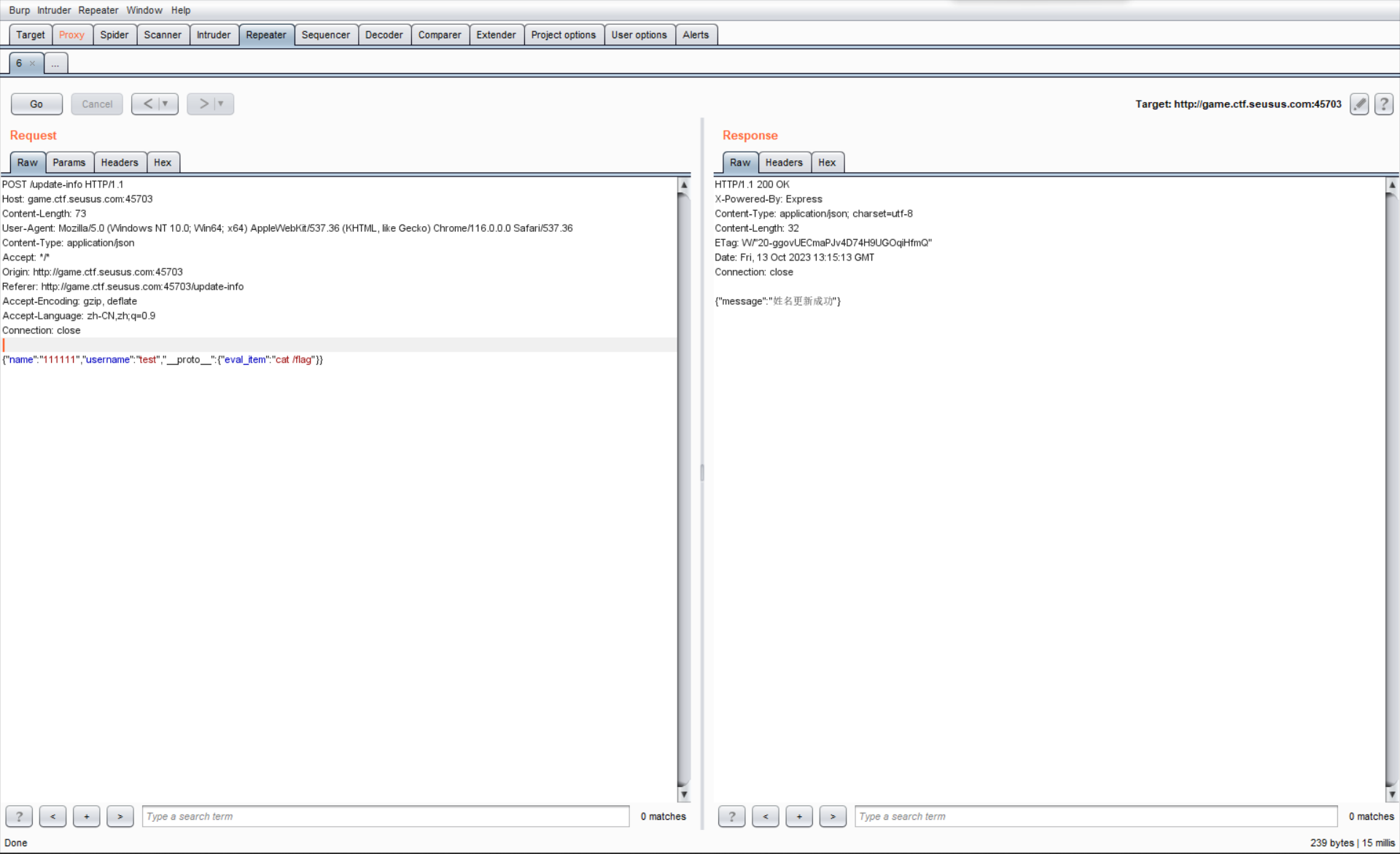Screen dimensions: 1400x854
Task: Go to next match in response search
Action: pos(833,816)
